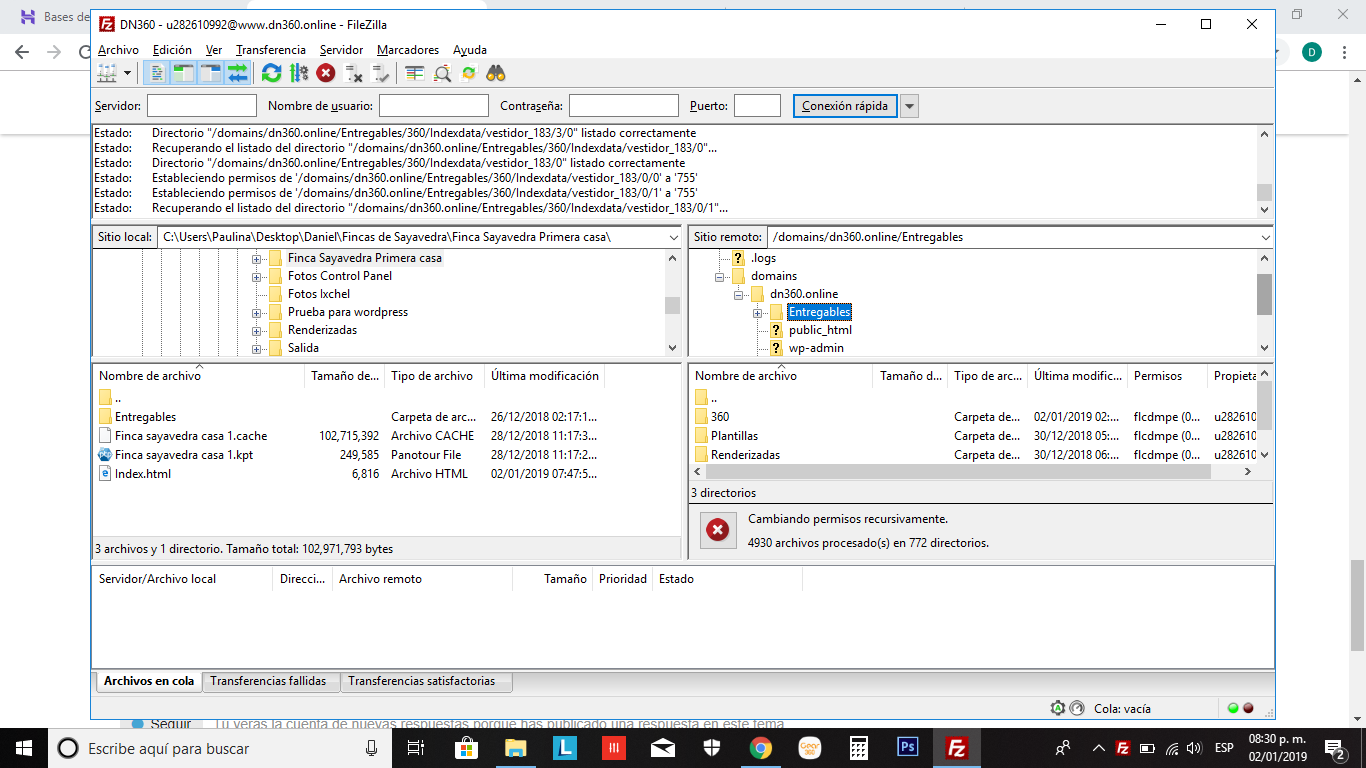The width and height of the screenshot is (1366, 768).
Task: Search files with the binoculars icon
Action: click(496, 73)
